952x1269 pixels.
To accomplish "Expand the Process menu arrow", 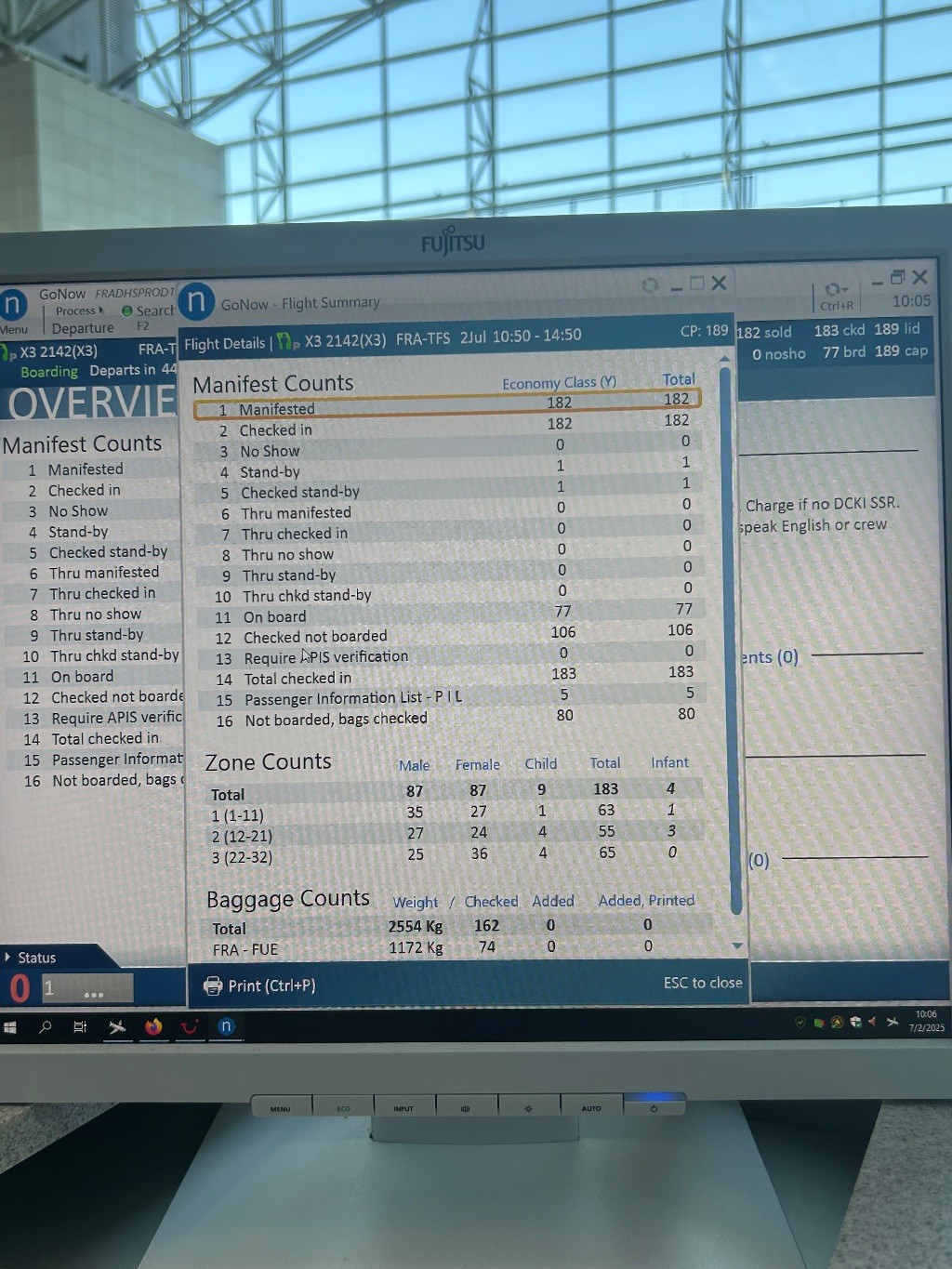I will tap(101, 311).
